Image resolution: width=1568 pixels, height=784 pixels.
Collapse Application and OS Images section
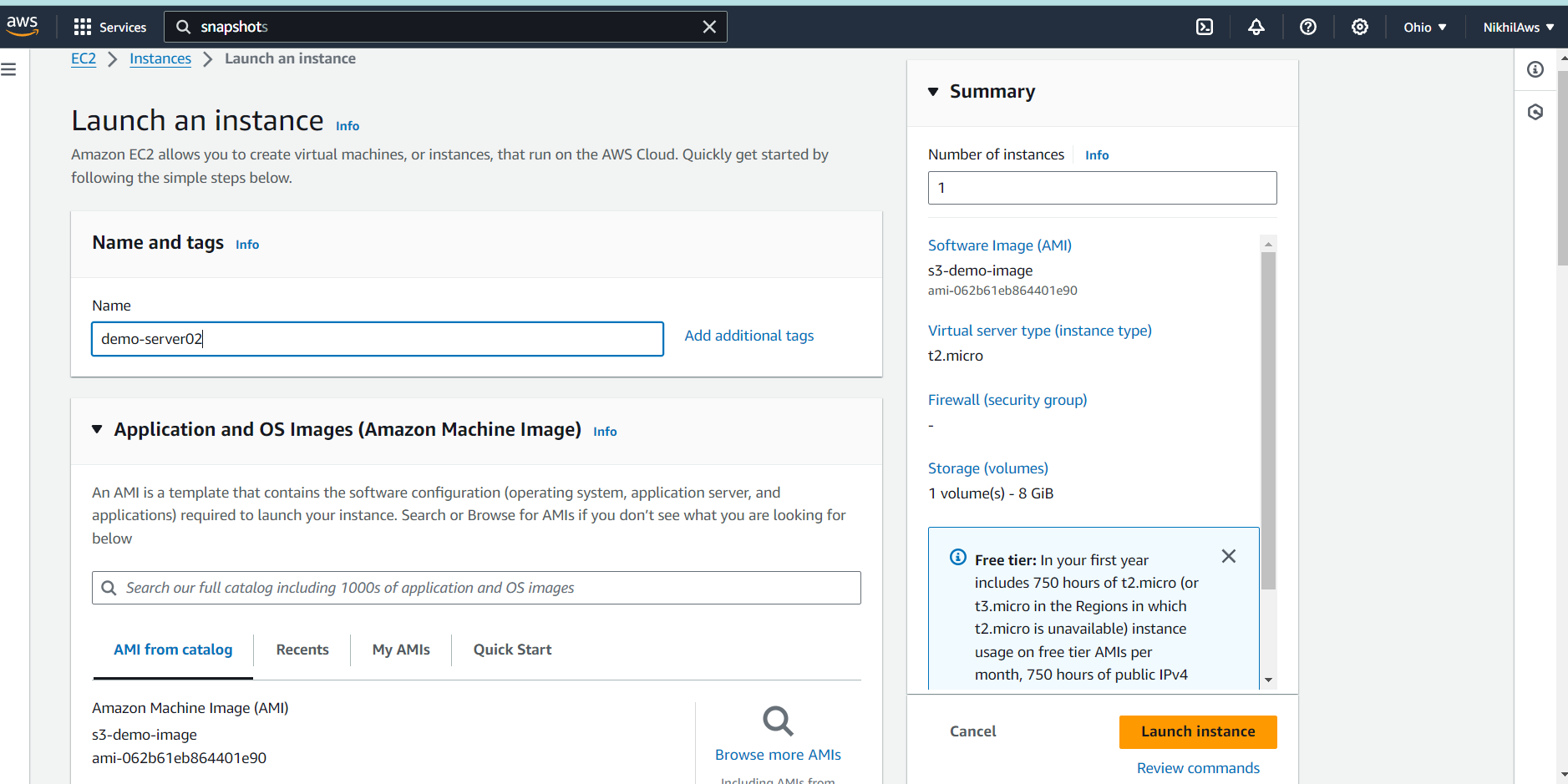tap(97, 429)
